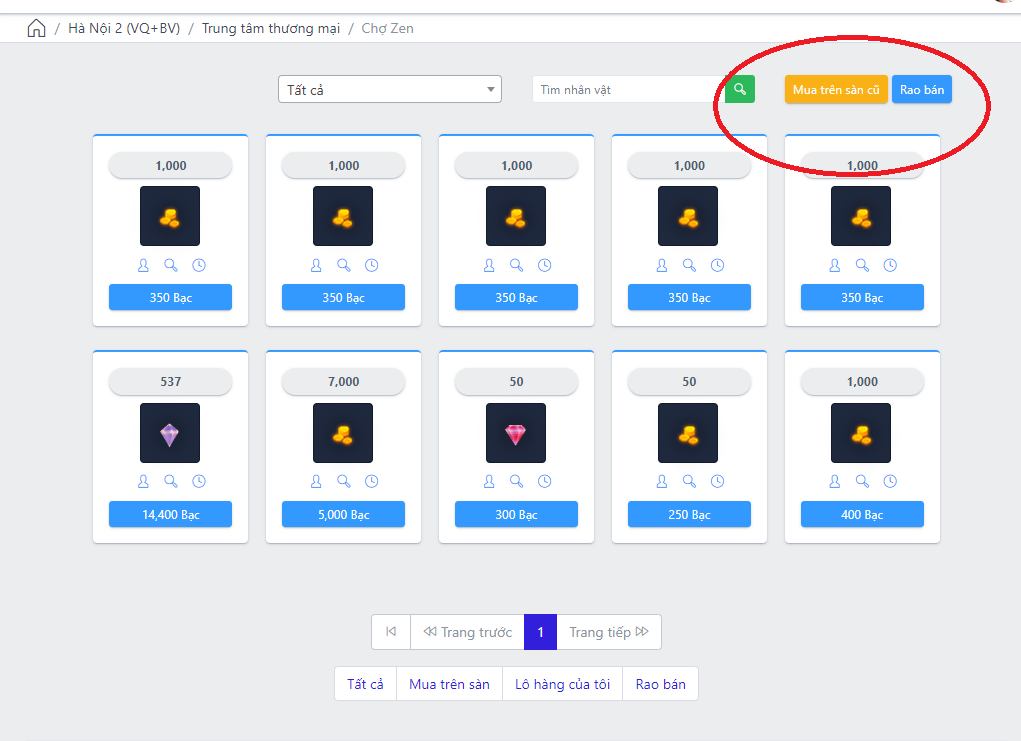Click clock icon on first 1,000 gold card
The width and height of the screenshot is (1021, 741).
click(x=199, y=266)
